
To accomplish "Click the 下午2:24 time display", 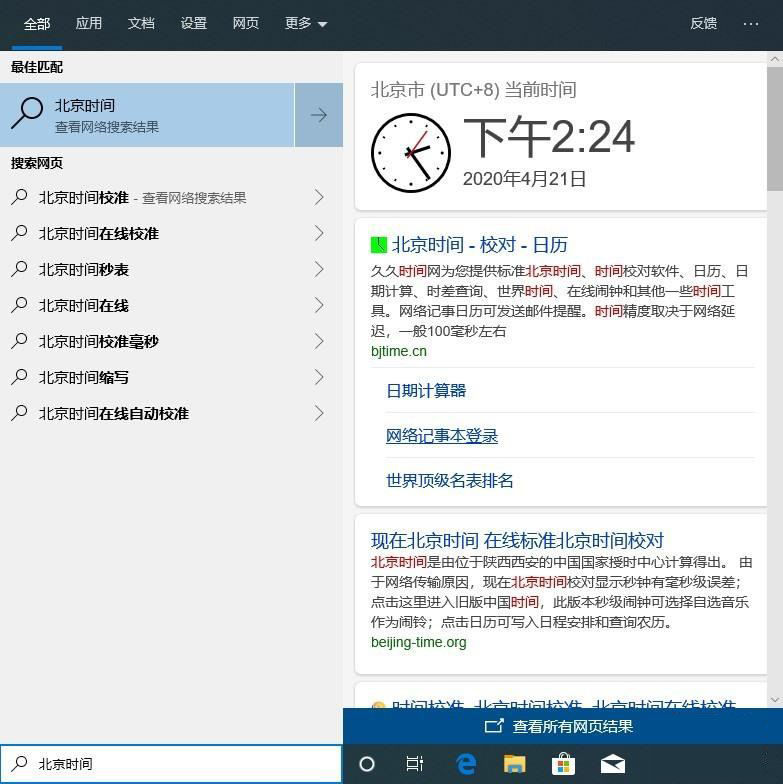I will pyautogui.click(x=549, y=136).
